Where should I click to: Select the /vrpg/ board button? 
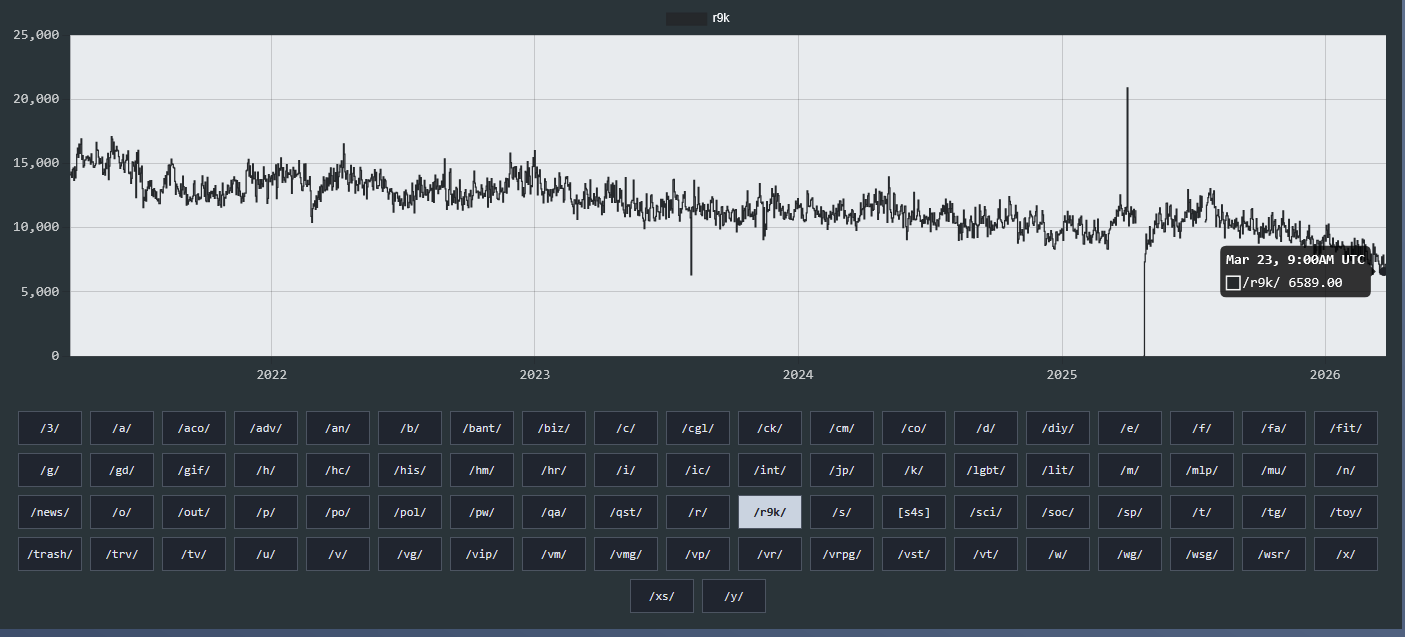pos(842,554)
